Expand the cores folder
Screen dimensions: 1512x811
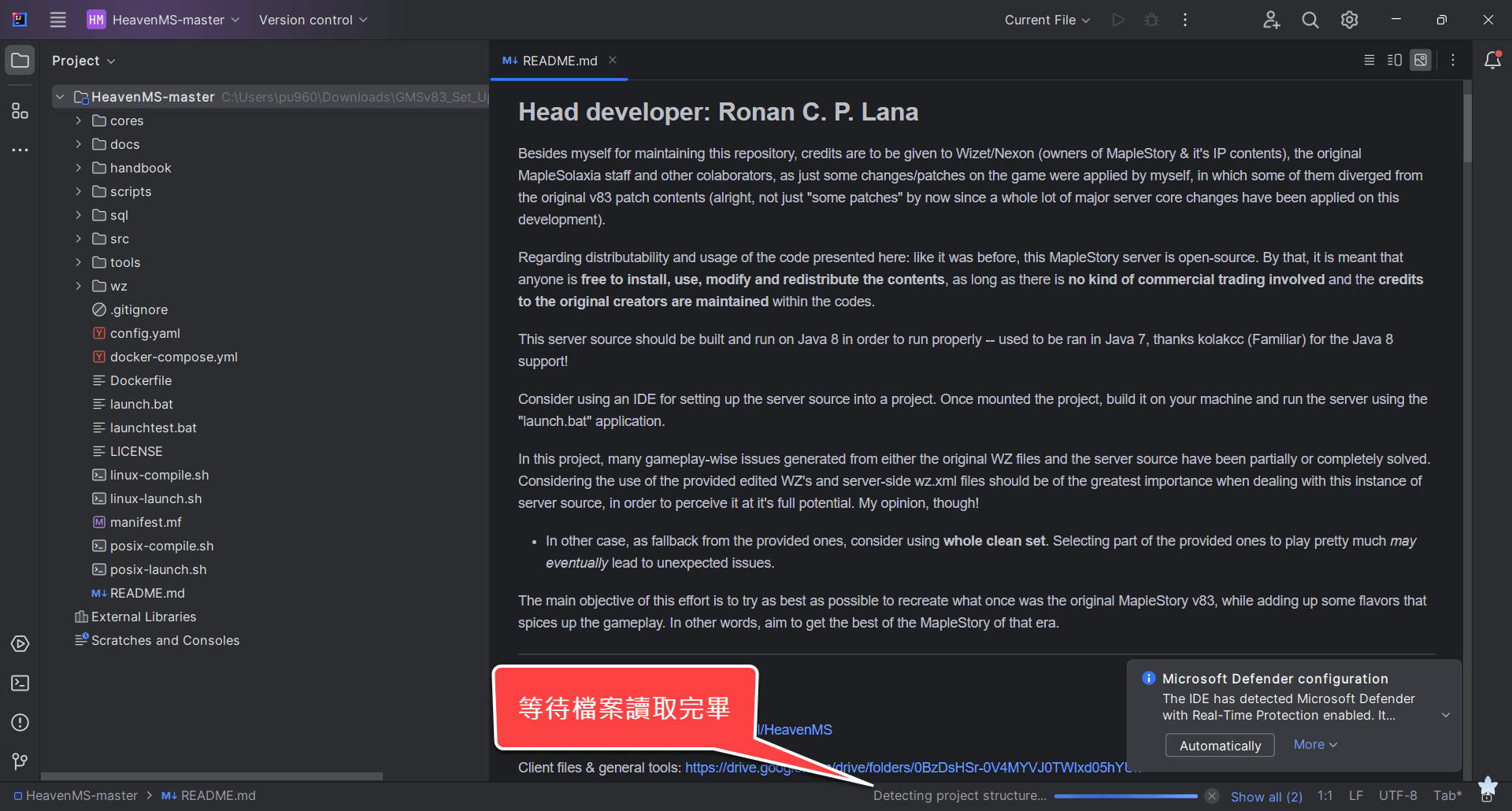[x=78, y=120]
